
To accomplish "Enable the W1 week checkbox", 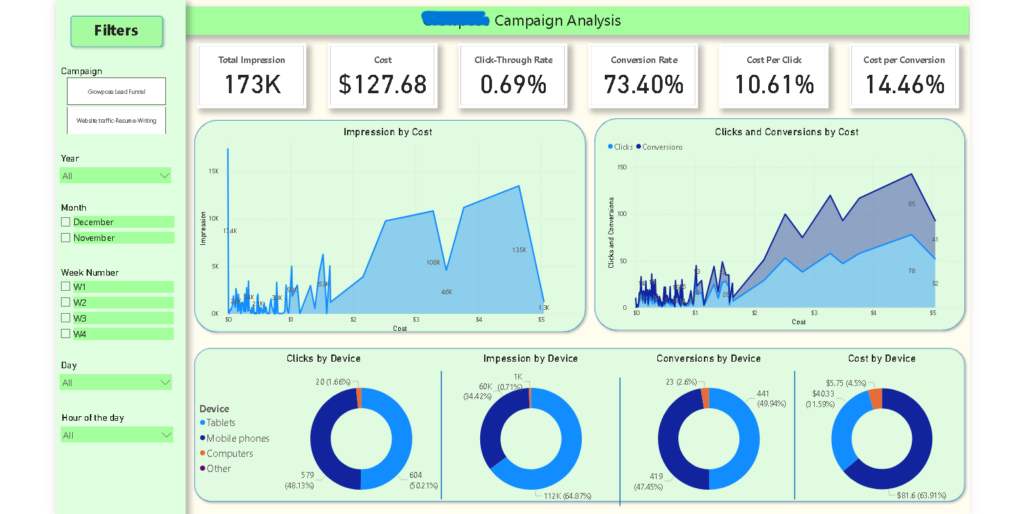I will tap(65, 286).
